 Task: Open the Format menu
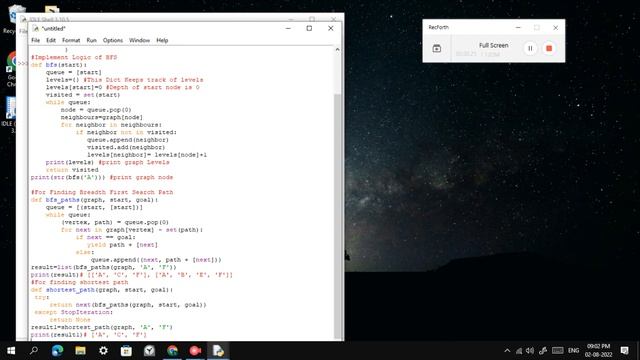click(x=71, y=40)
